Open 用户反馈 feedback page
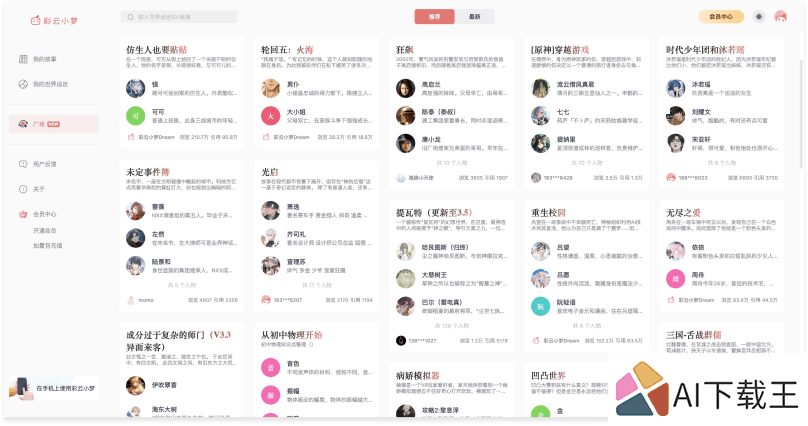Viewport: 808px width, 426px height. click(38, 164)
